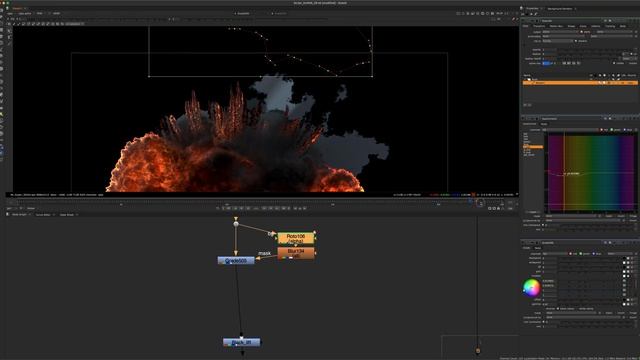Open the Grade mask channel dropdown
Screen dimensions: 640x360
pyautogui.click(x=571, y=313)
